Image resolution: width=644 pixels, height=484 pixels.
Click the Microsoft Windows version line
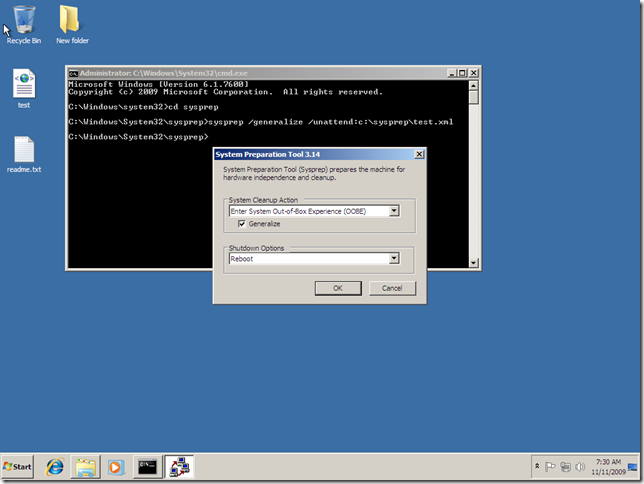tap(159, 84)
